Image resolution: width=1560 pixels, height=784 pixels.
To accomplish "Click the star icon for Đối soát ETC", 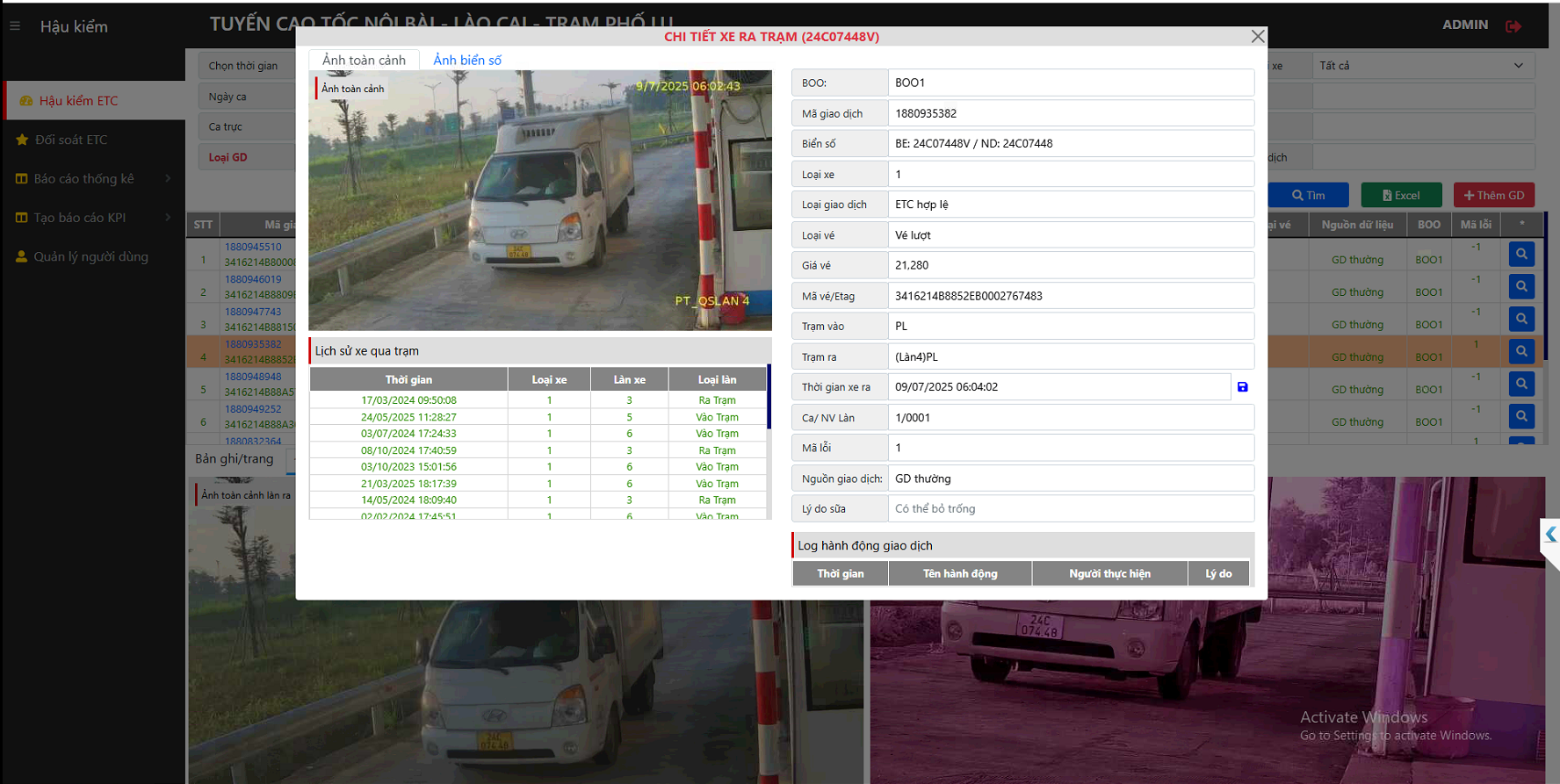I will click(22, 140).
